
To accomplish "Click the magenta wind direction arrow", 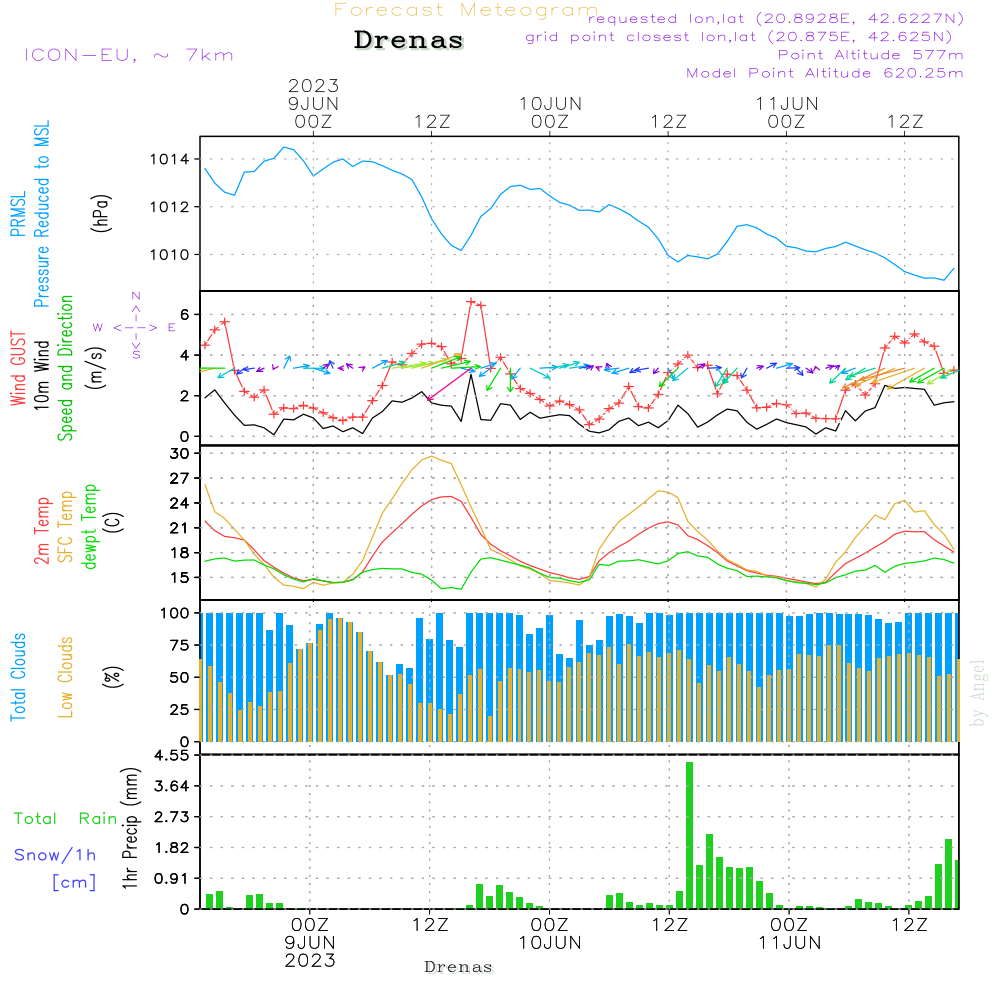I will click(449, 385).
